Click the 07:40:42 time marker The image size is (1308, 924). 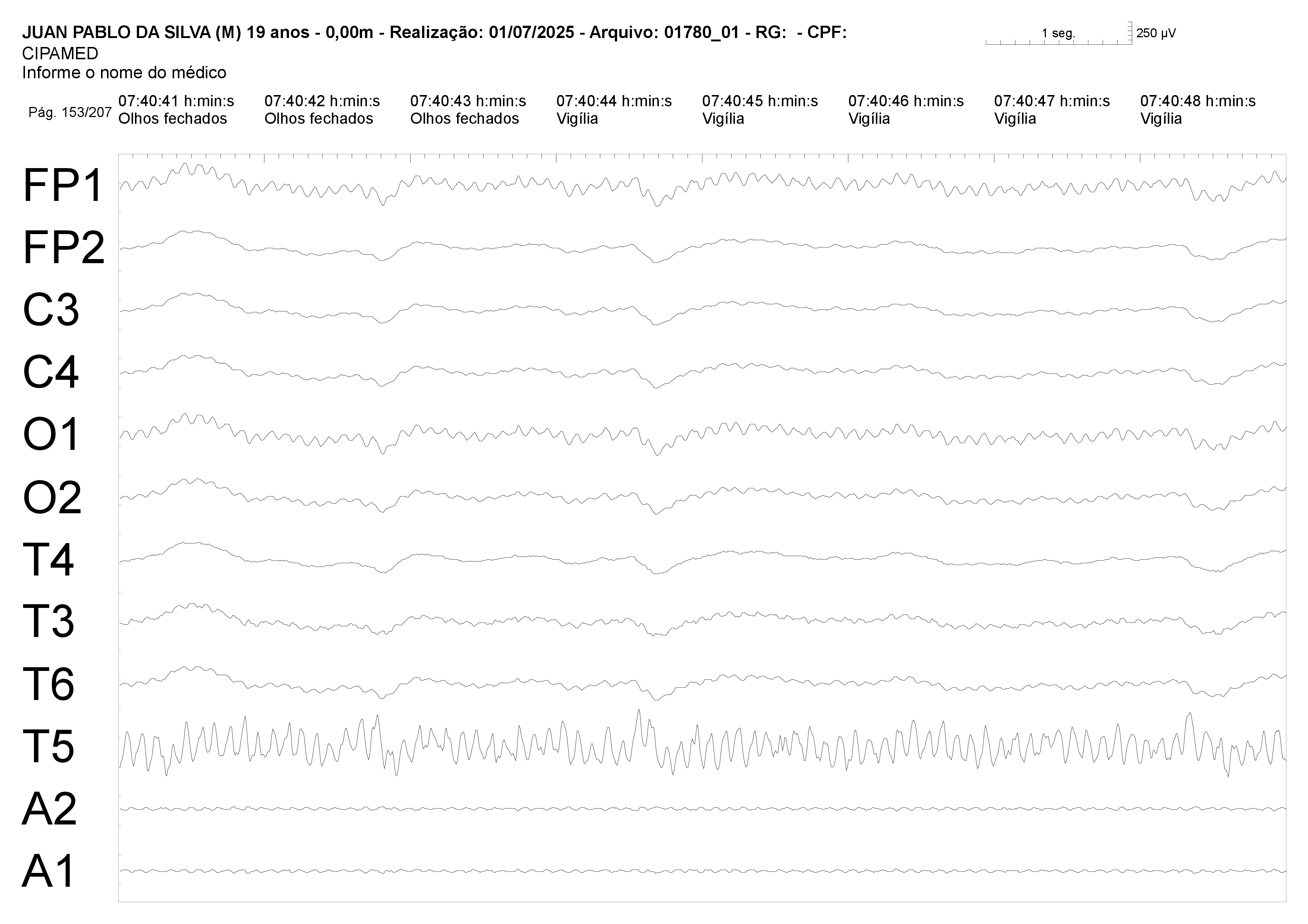322,101
